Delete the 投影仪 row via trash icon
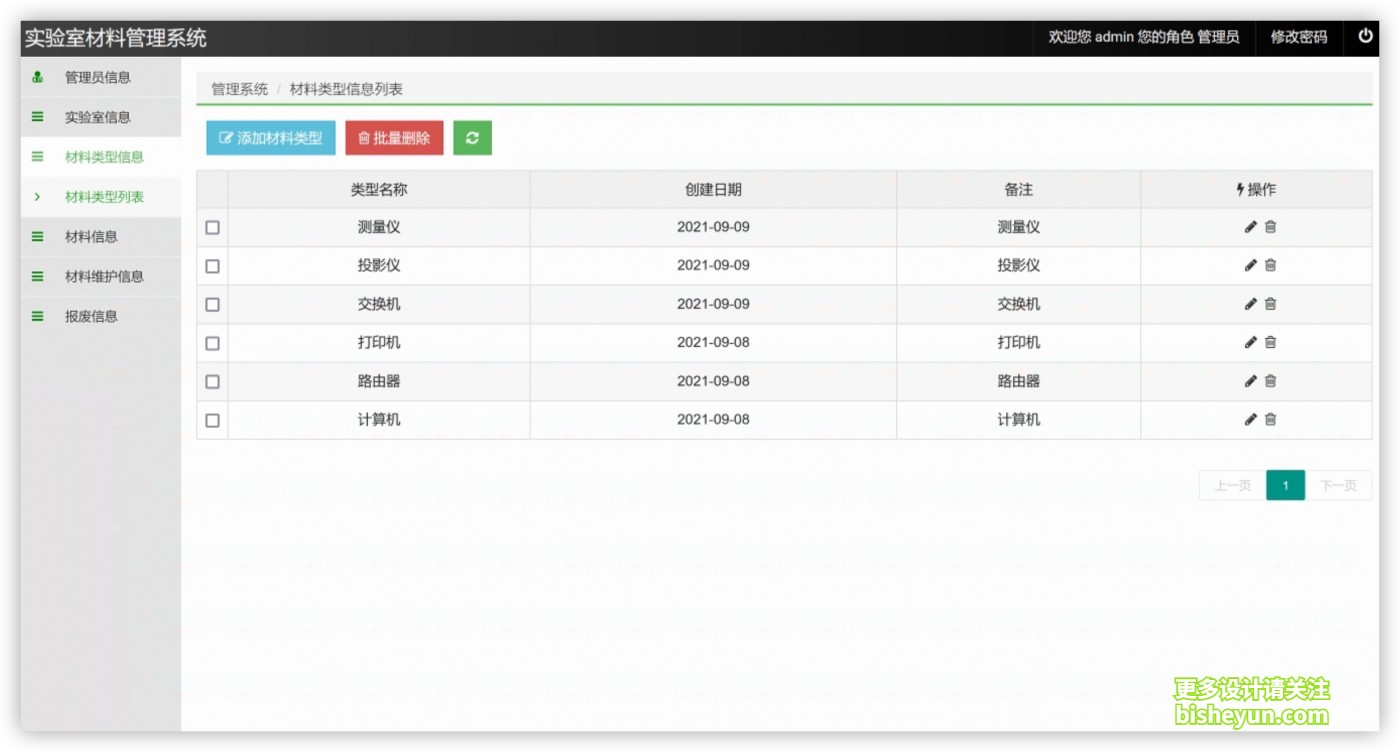 1270,265
